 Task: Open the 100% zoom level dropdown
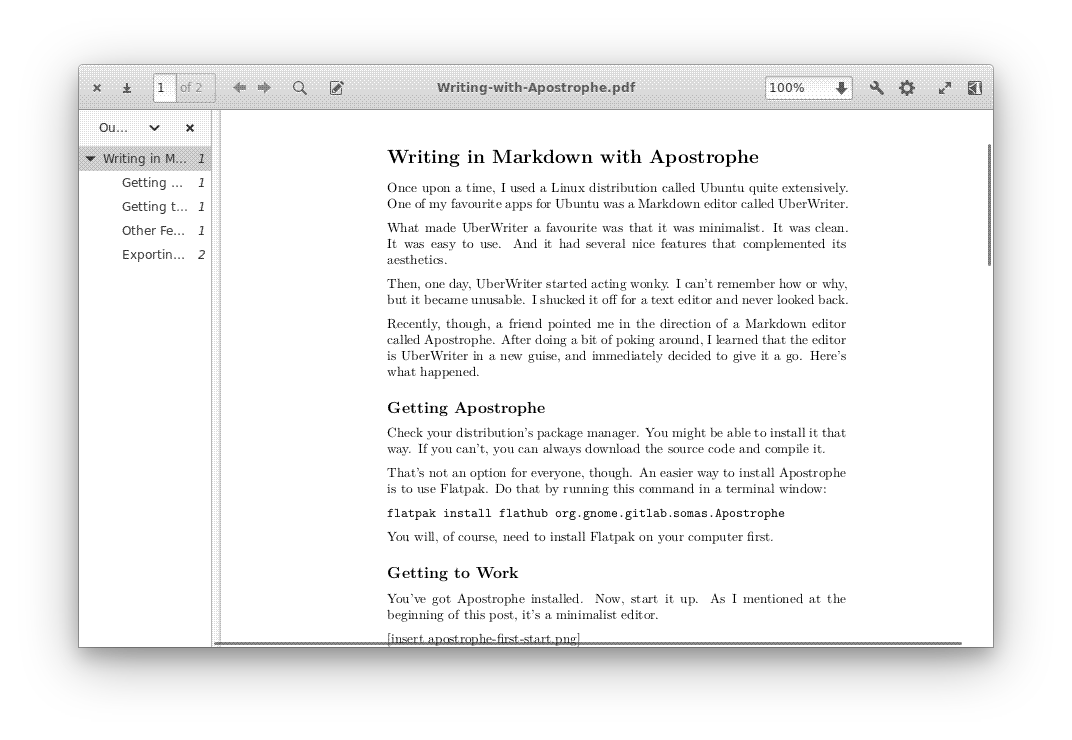809,88
